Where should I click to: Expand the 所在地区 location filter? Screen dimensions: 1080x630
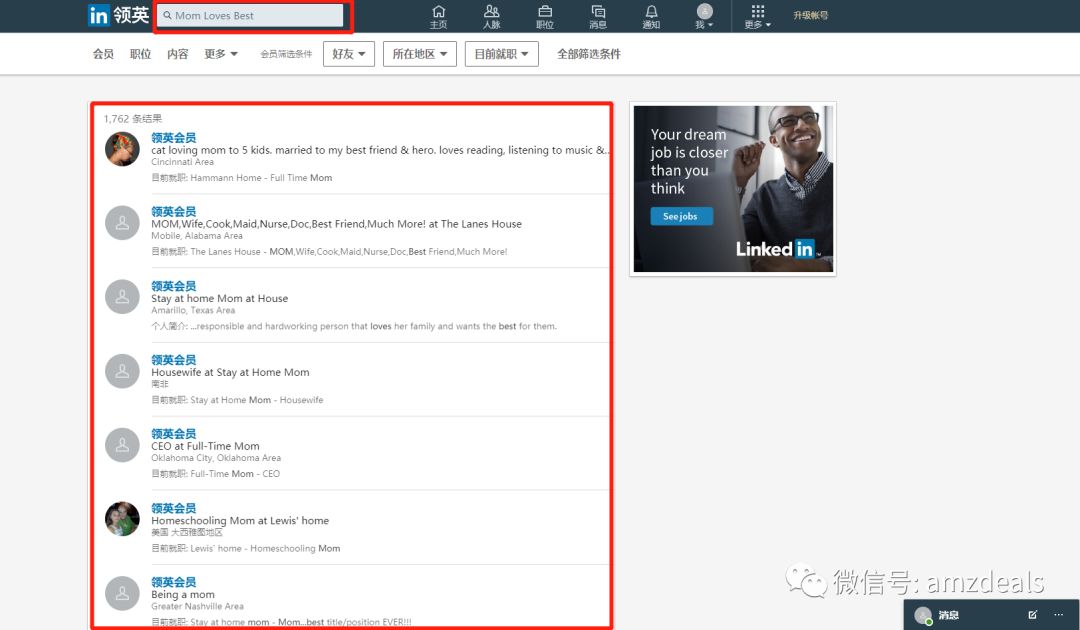pos(419,54)
